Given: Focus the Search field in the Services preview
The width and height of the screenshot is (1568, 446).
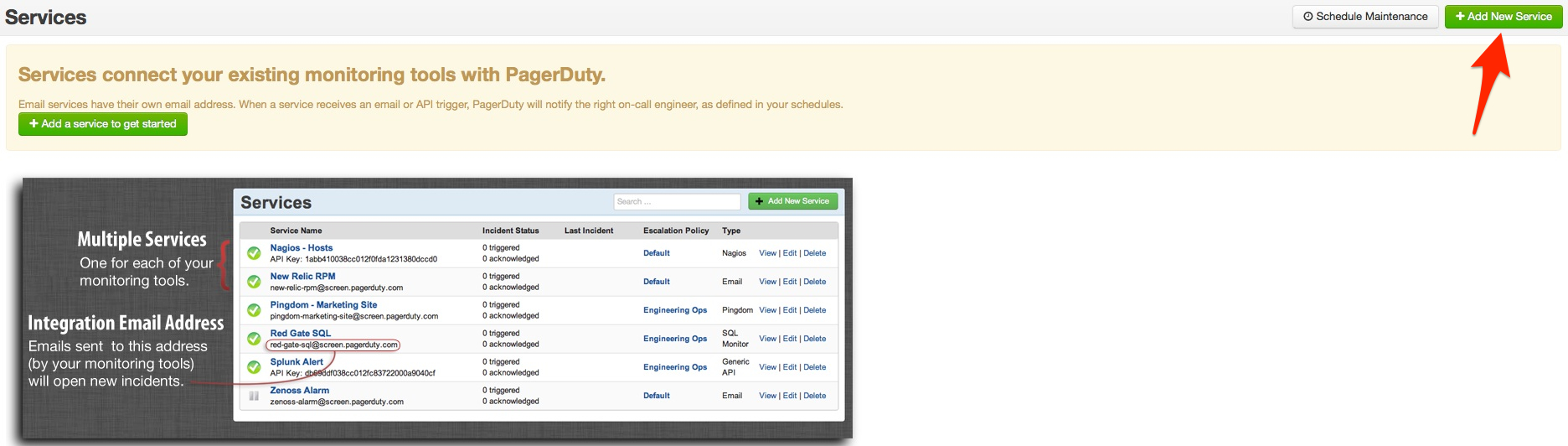Looking at the screenshot, I should 677,202.
